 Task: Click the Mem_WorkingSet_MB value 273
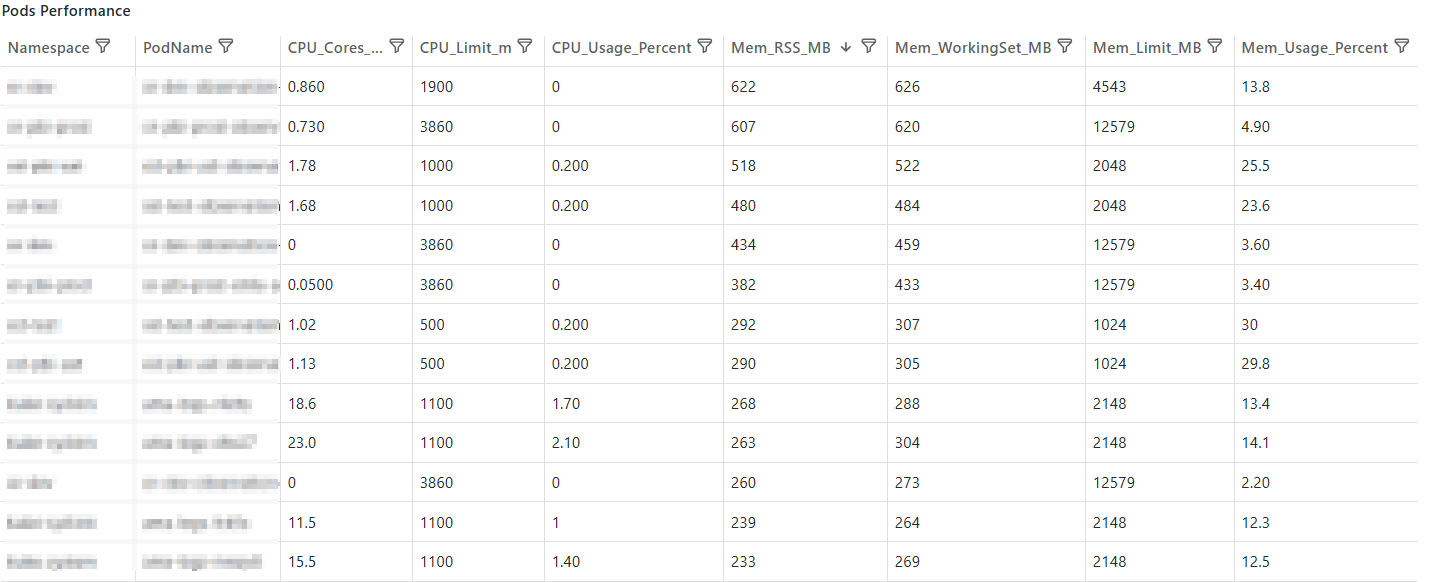[907, 483]
